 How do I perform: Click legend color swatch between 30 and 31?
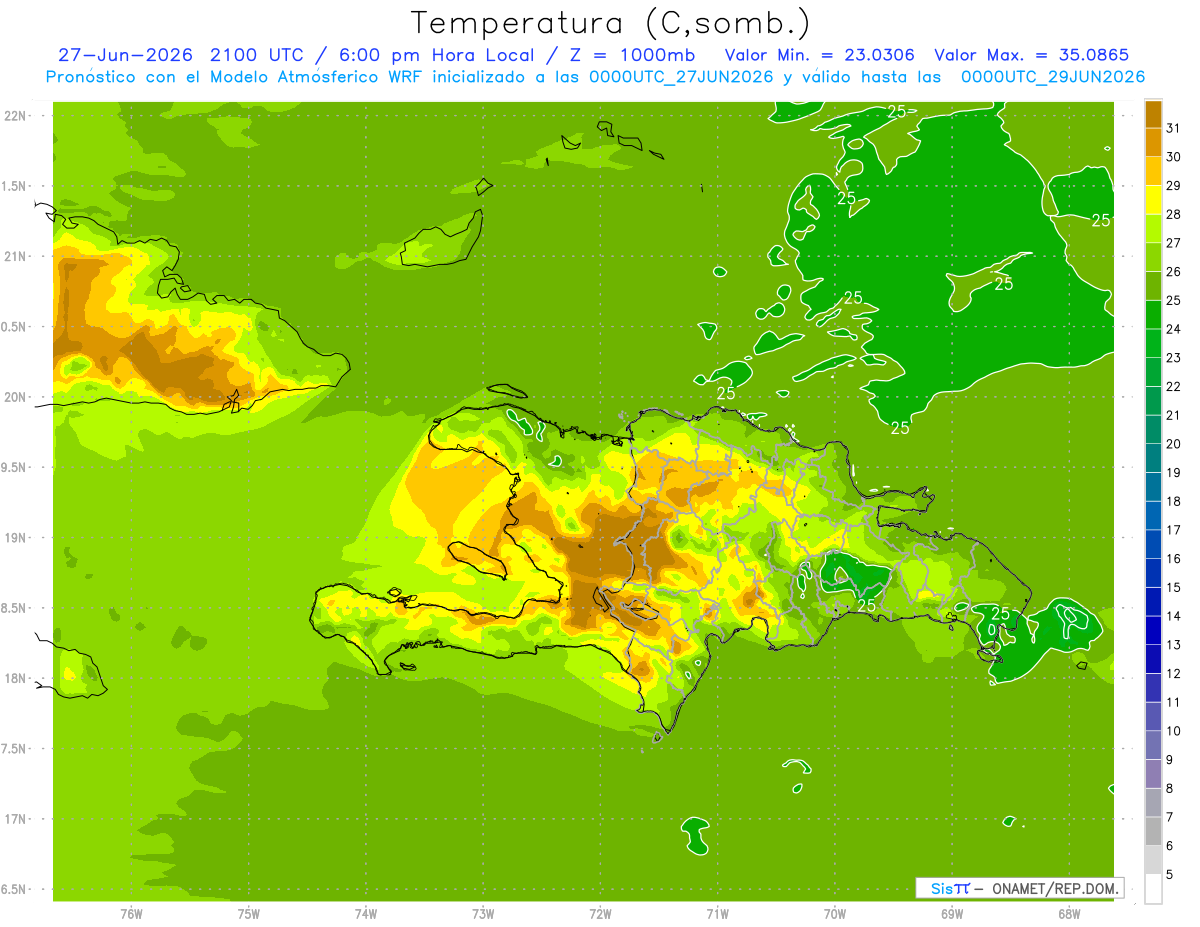click(1153, 142)
